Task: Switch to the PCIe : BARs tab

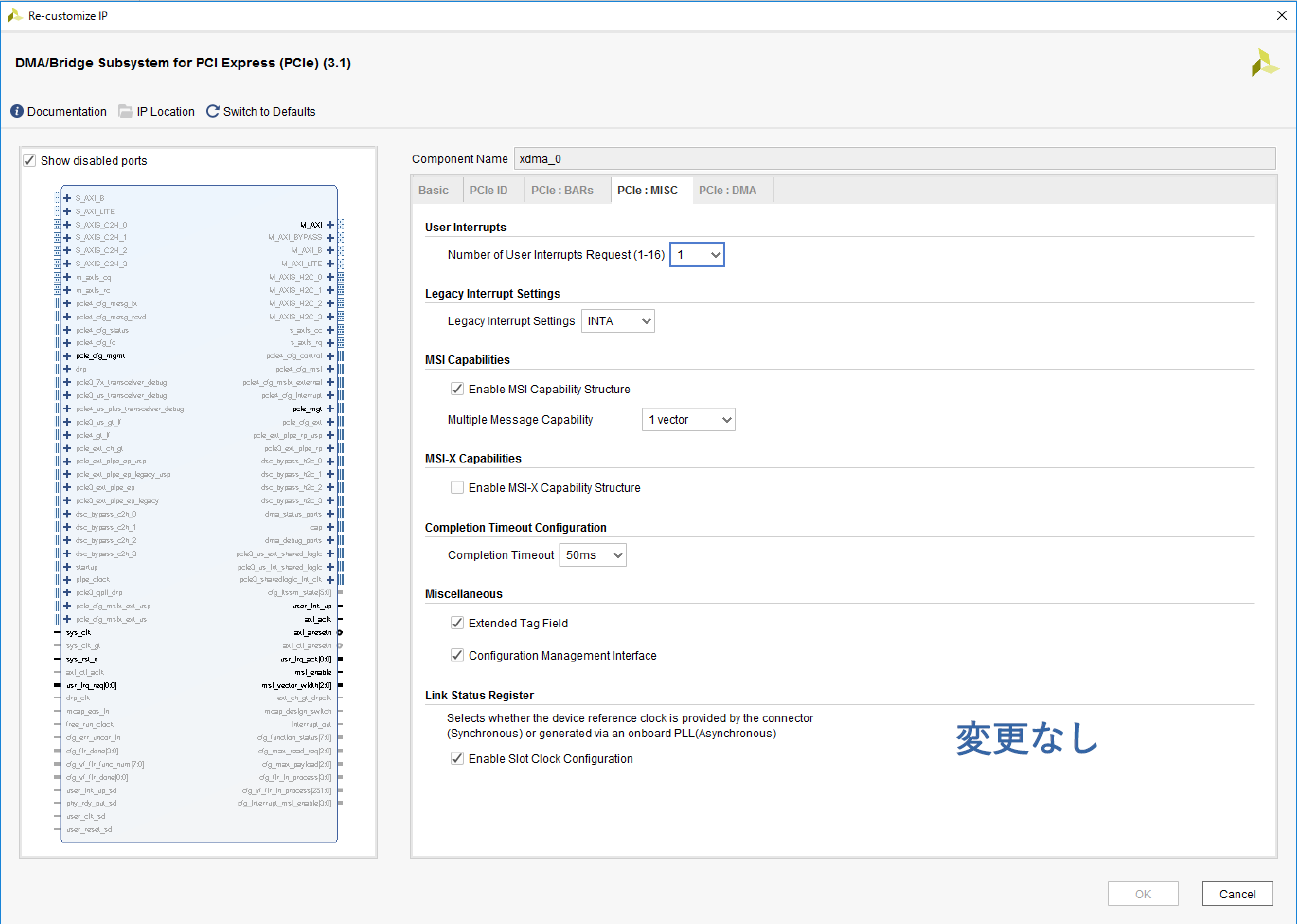Action: coord(562,190)
